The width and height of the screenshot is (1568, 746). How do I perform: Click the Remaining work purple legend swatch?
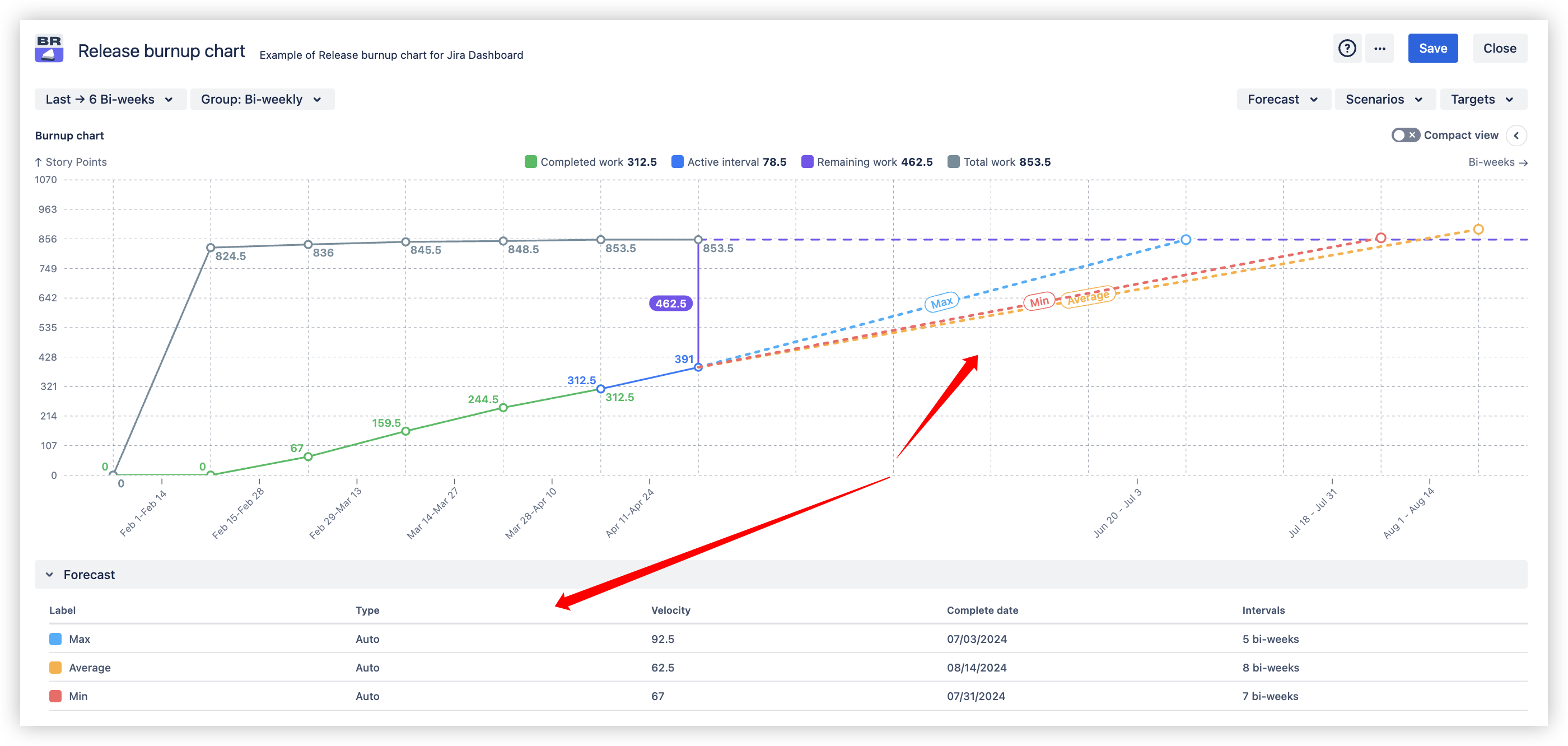[x=807, y=162]
